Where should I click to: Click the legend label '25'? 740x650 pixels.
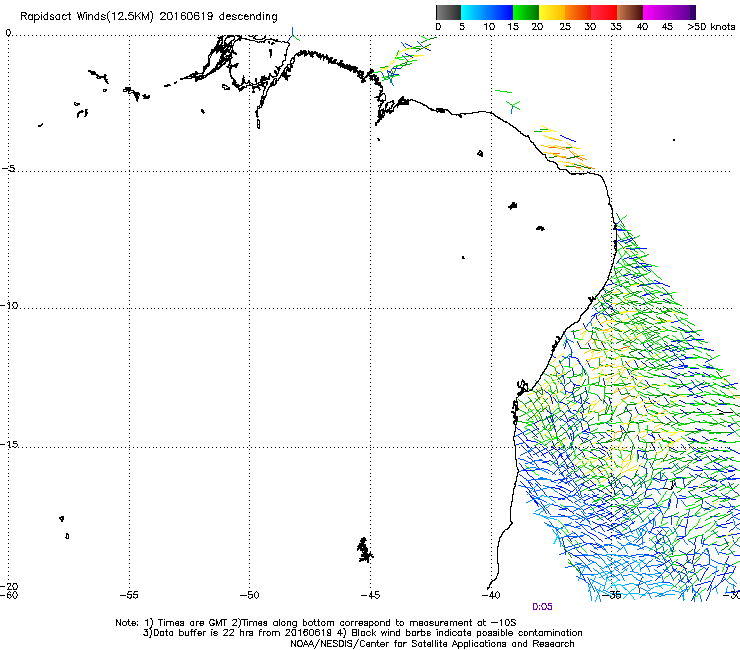tap(565, 27)
